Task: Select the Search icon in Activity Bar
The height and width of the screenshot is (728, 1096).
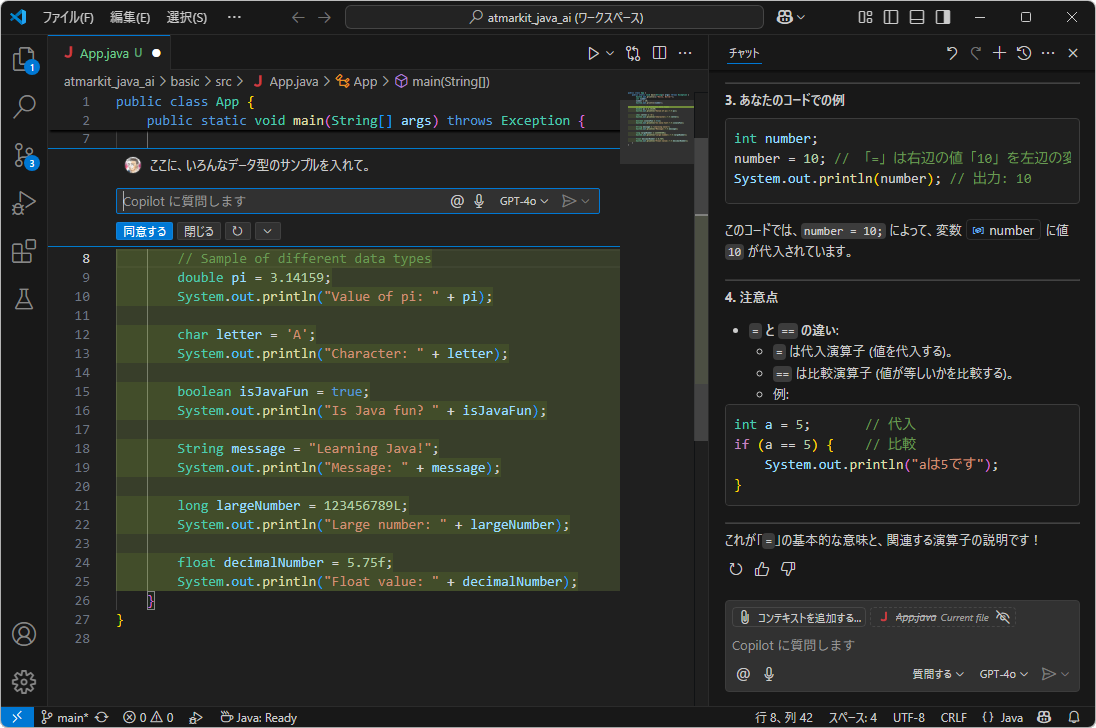Action: [23, 107]
